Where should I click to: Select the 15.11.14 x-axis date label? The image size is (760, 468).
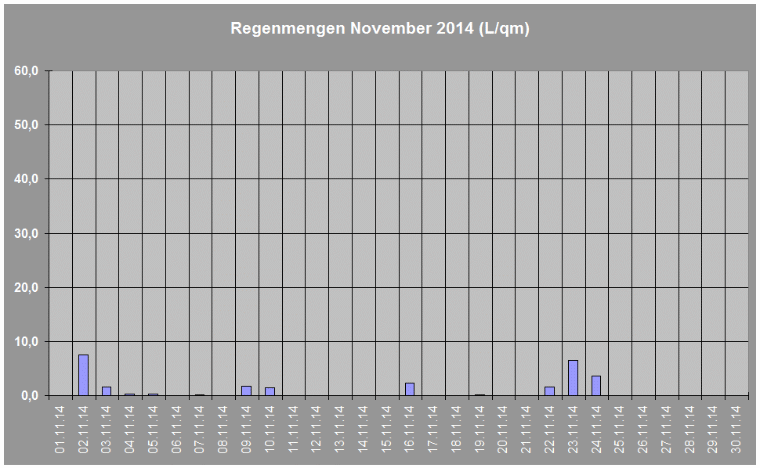point(386,429)
